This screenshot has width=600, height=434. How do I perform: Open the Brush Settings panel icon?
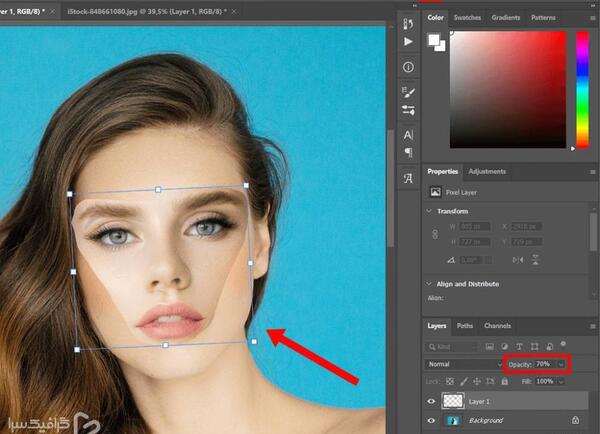point(408,92)
